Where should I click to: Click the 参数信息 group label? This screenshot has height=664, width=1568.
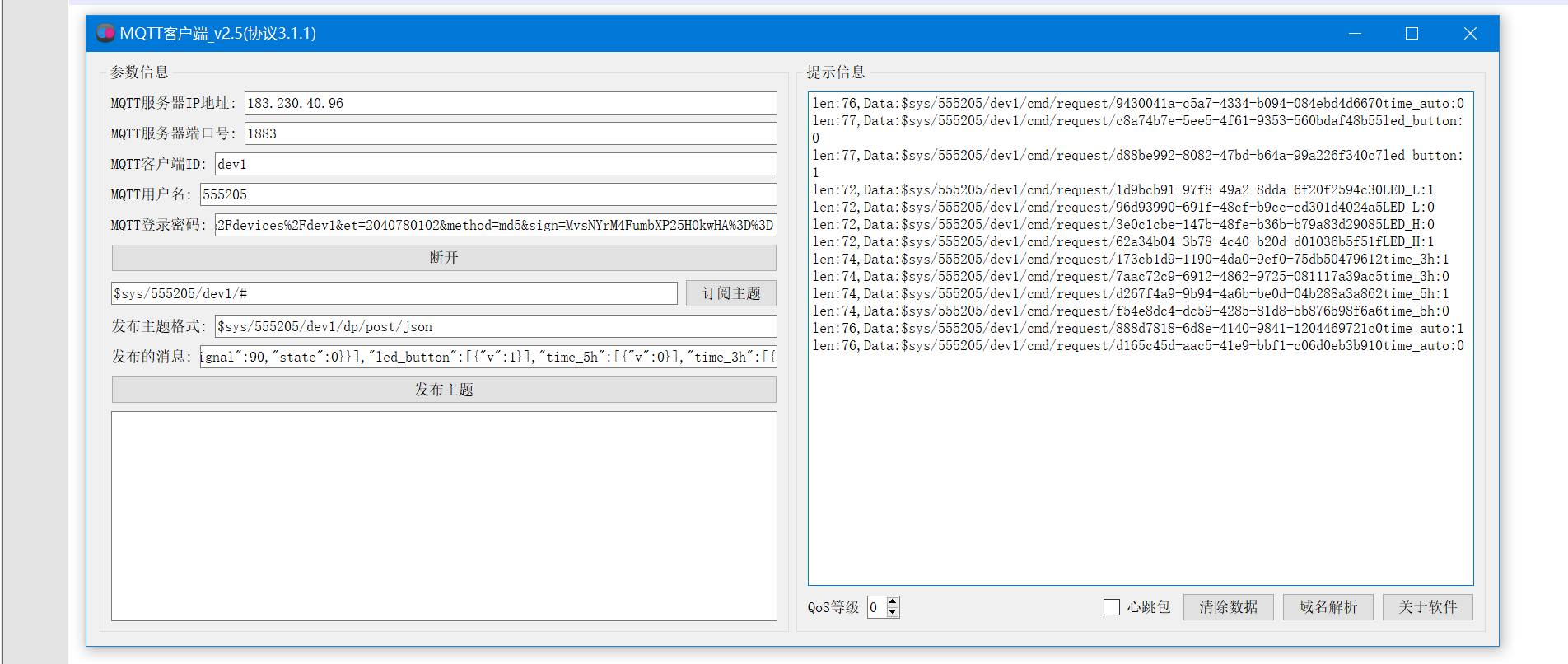coord(139,72)
